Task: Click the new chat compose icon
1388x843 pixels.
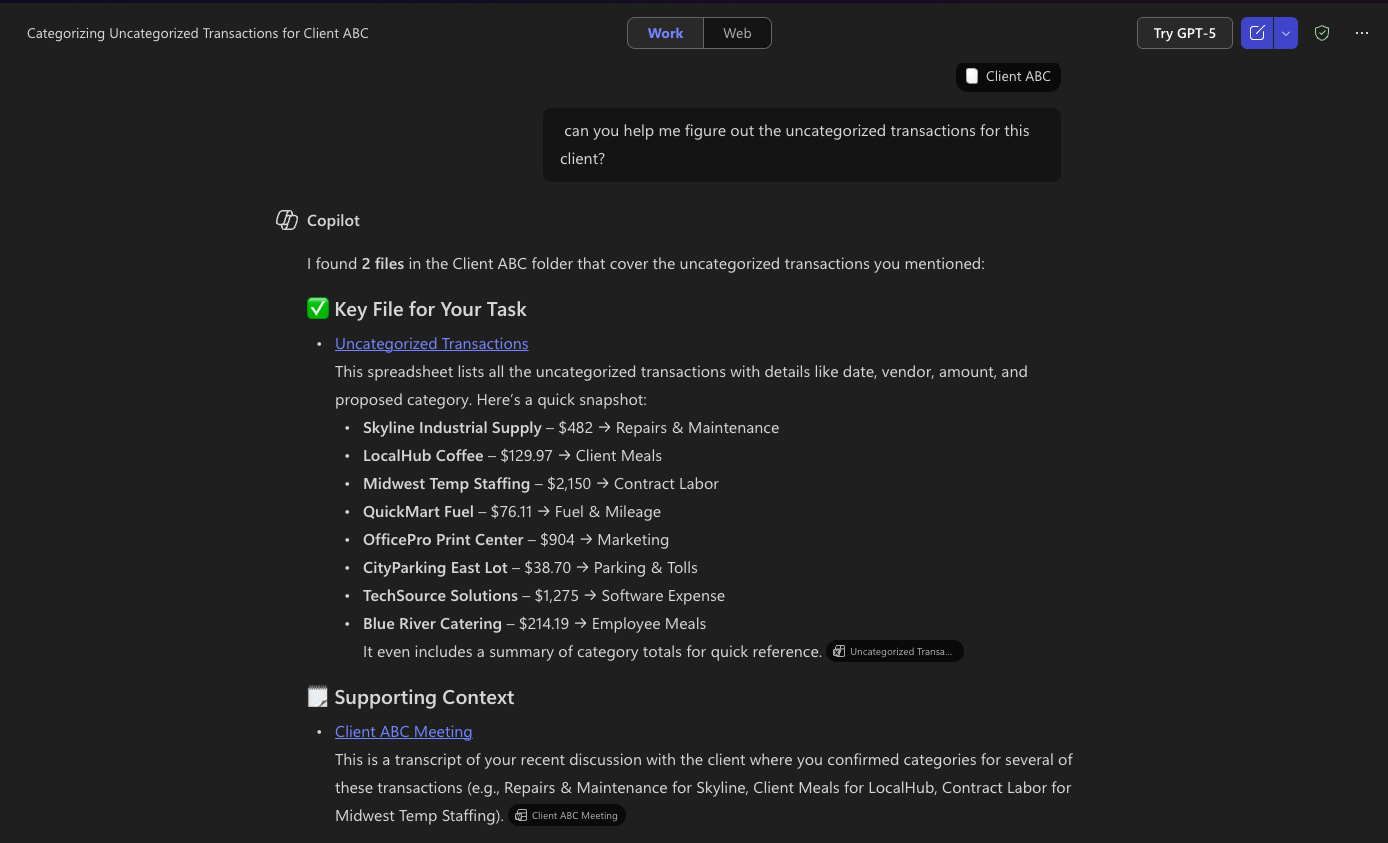Action: coord(1257,33)
